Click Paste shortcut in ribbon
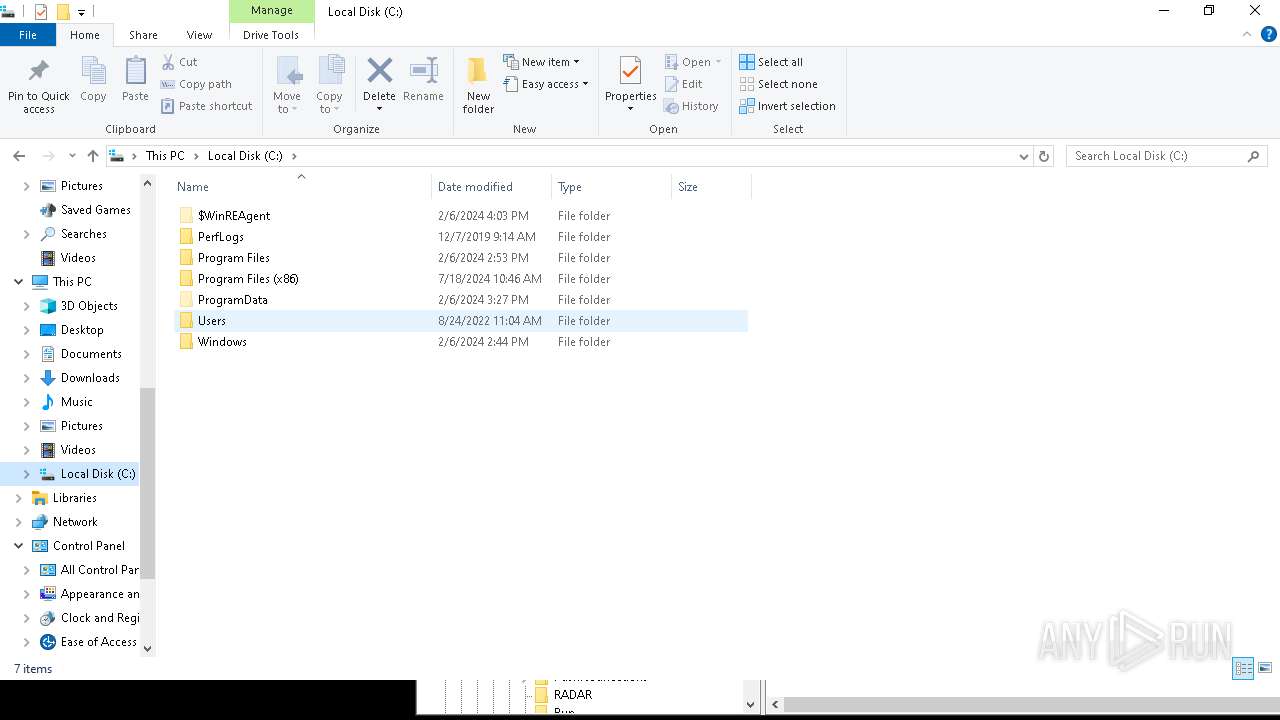This screenshot has width=1280, height=720. coord(207,106)
